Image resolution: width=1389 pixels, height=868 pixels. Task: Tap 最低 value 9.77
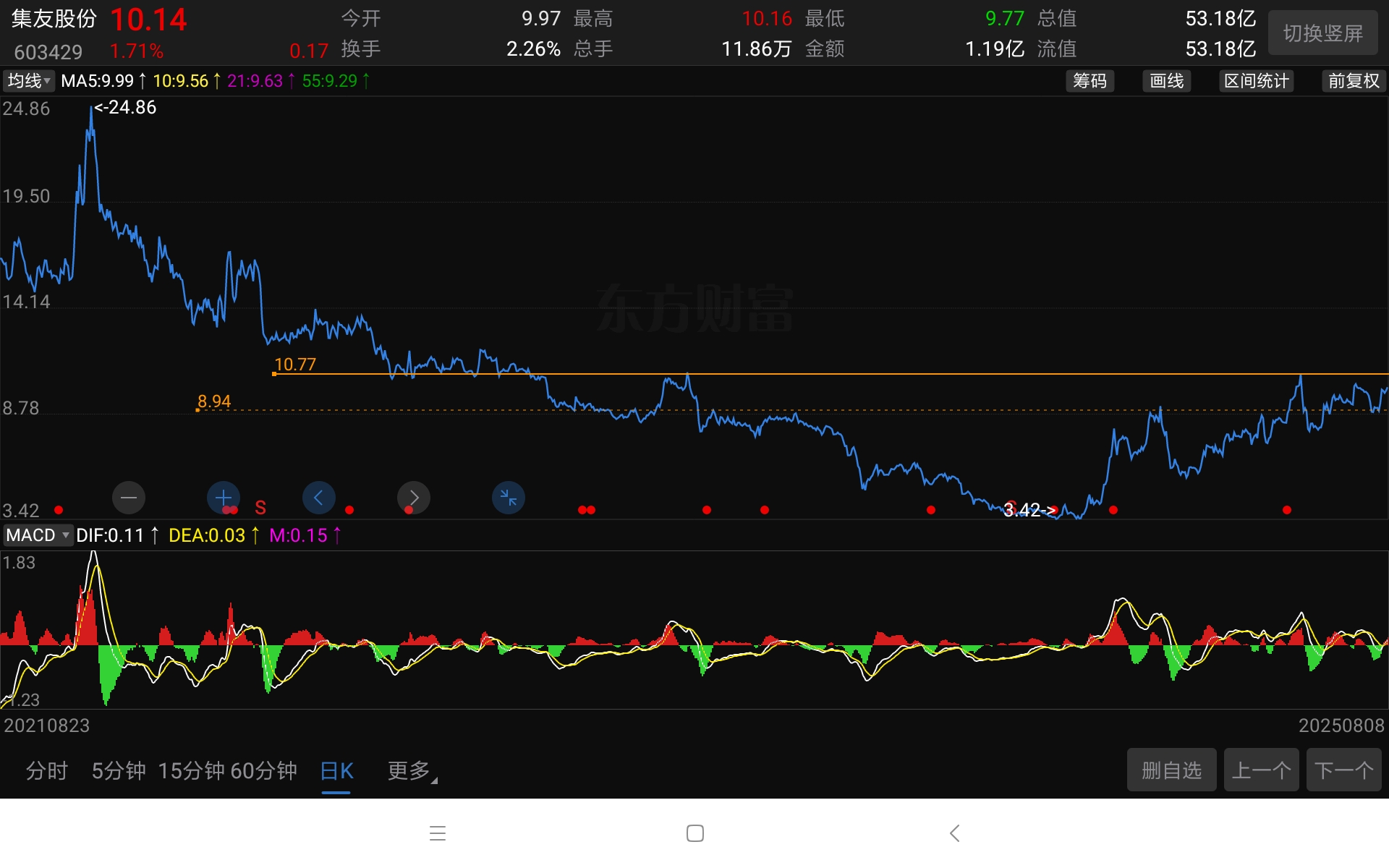(1005, 19)
